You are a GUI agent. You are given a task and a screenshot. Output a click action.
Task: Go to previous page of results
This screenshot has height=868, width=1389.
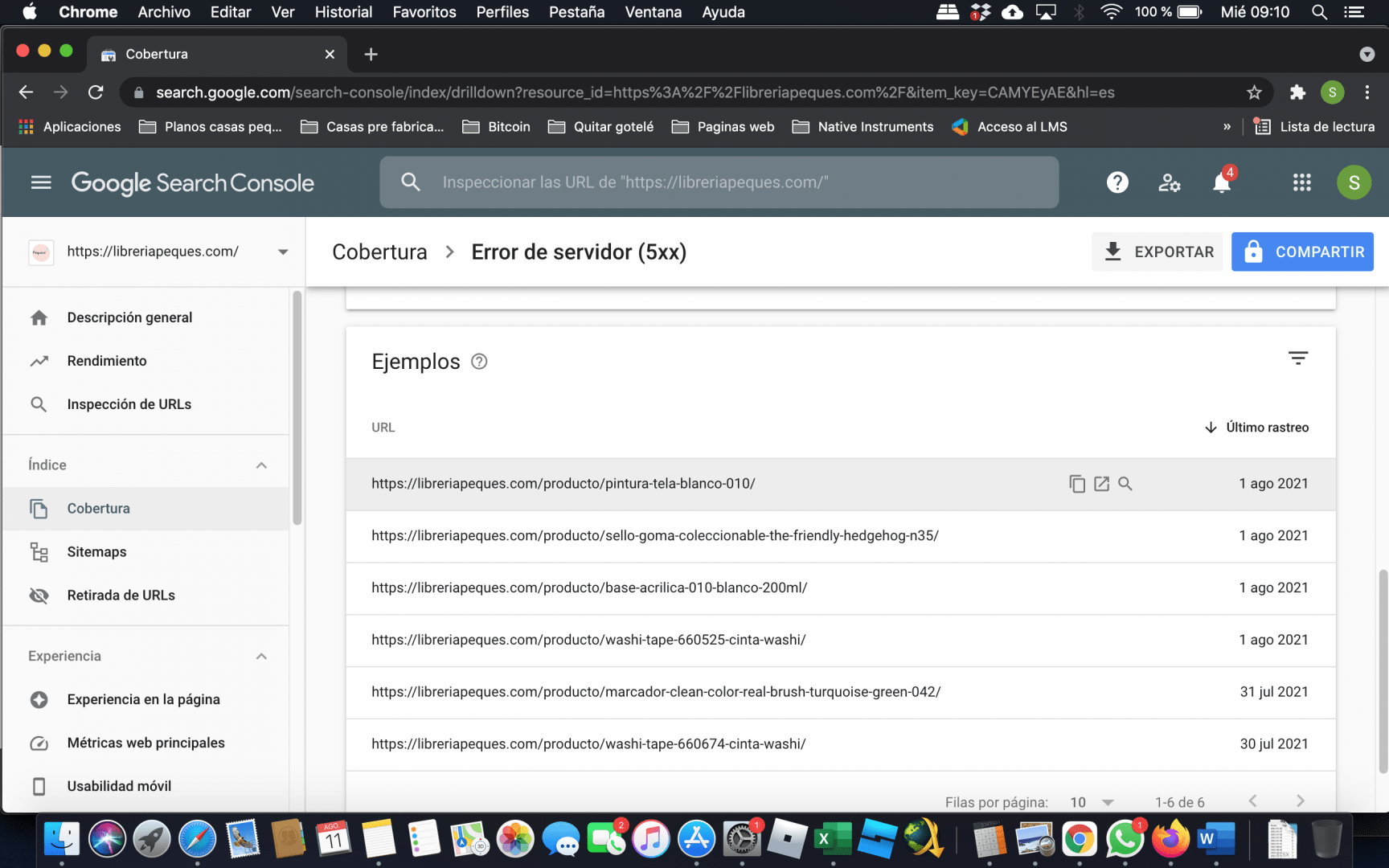[1252, 800]
